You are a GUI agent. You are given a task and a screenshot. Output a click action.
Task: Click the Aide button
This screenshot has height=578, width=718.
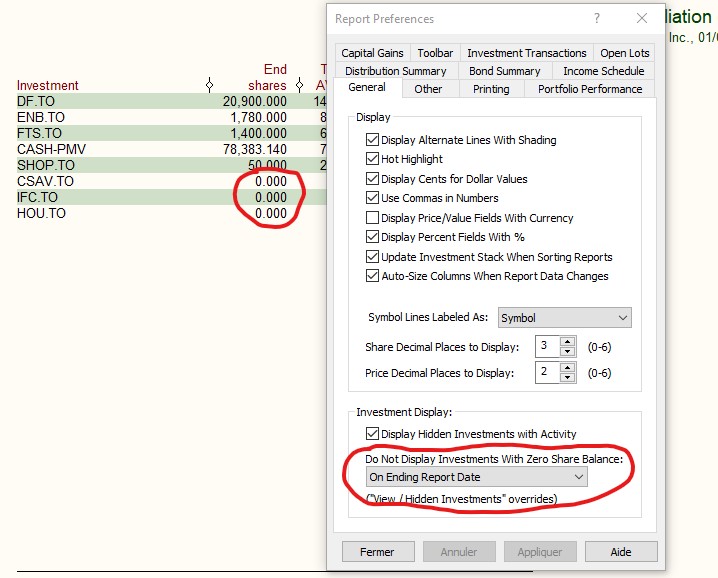tap(621, 552)
